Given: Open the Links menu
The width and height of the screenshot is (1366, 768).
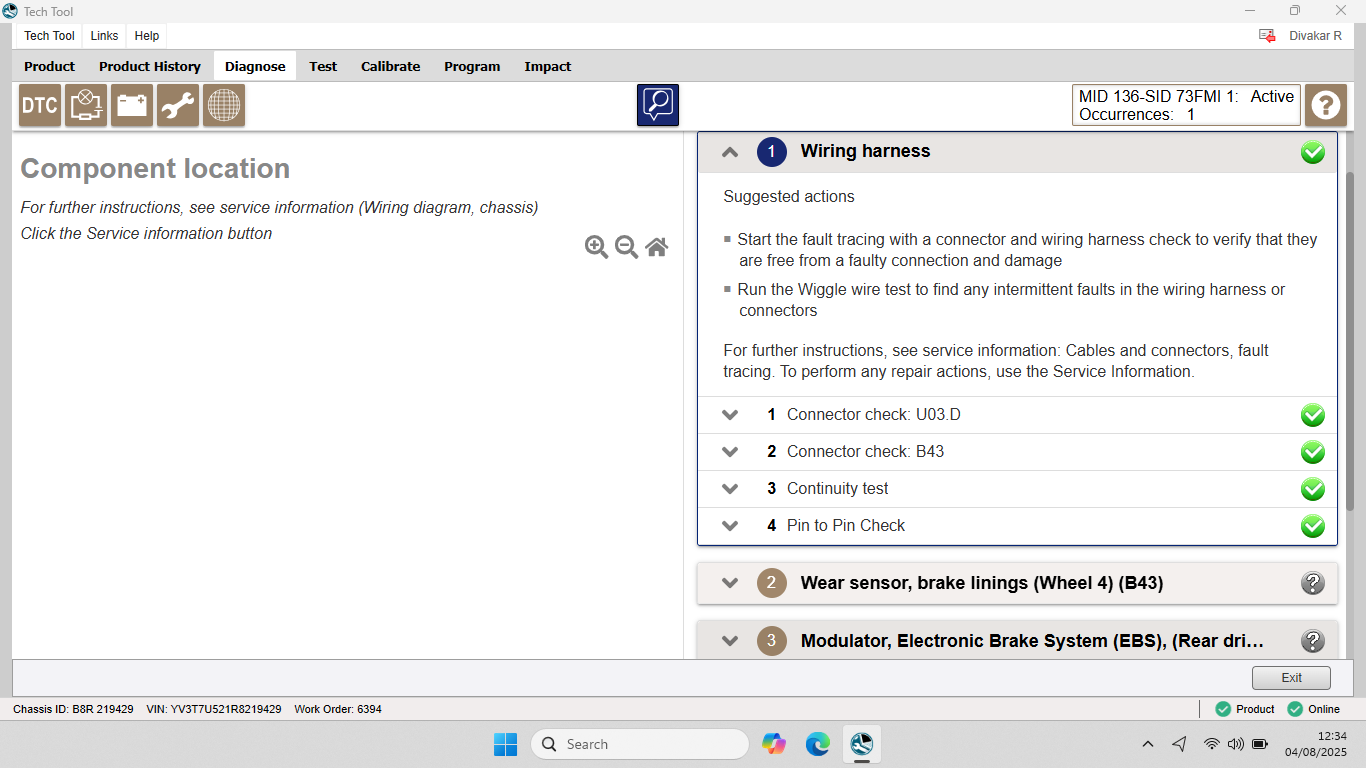Looking at the screenshot, I should pyautogui.click(x=104, y=36).
